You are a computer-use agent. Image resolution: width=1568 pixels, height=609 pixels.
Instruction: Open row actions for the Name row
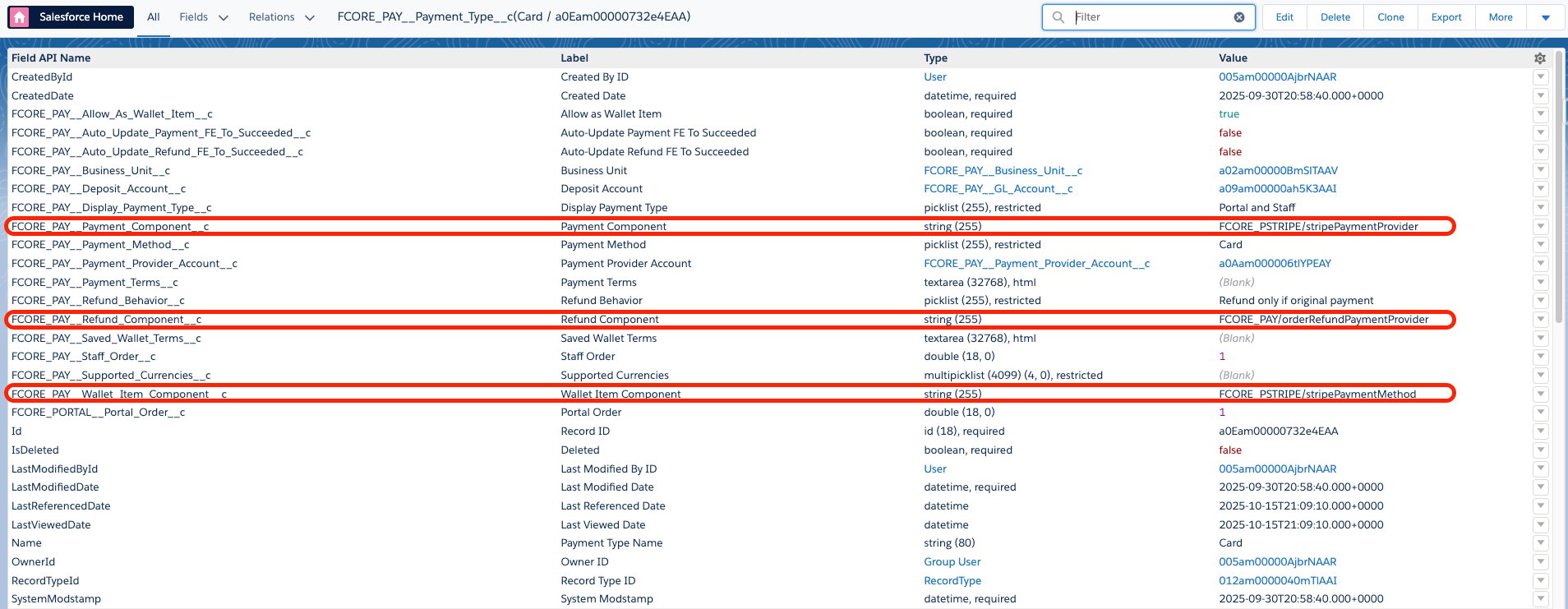tap(1541, 543)
